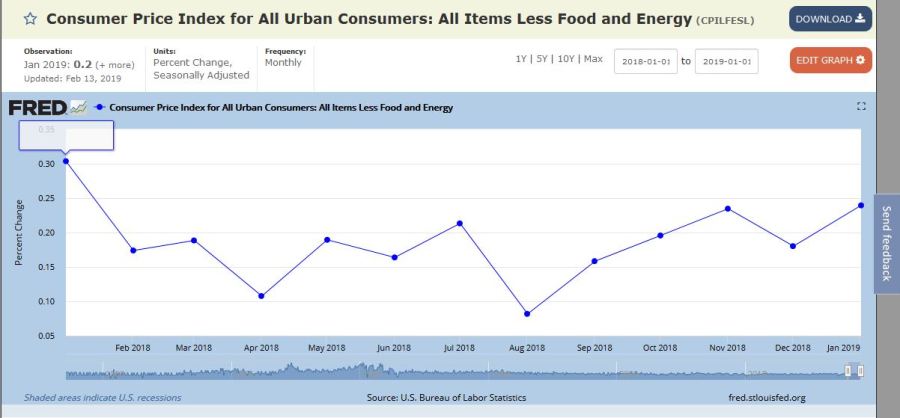Image resolution: width=900 pixels, height=418 pixels.
Task: Click the November 2018 data point
Action: 727,208
